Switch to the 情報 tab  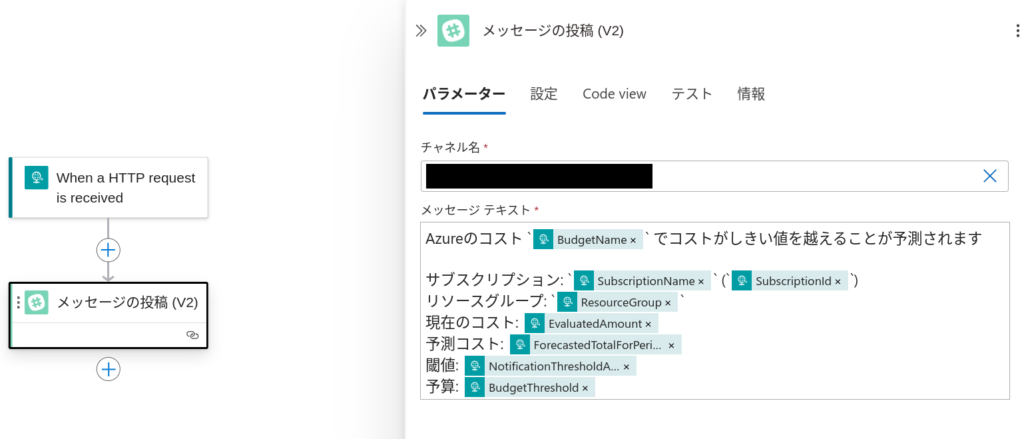pos(751,94)
